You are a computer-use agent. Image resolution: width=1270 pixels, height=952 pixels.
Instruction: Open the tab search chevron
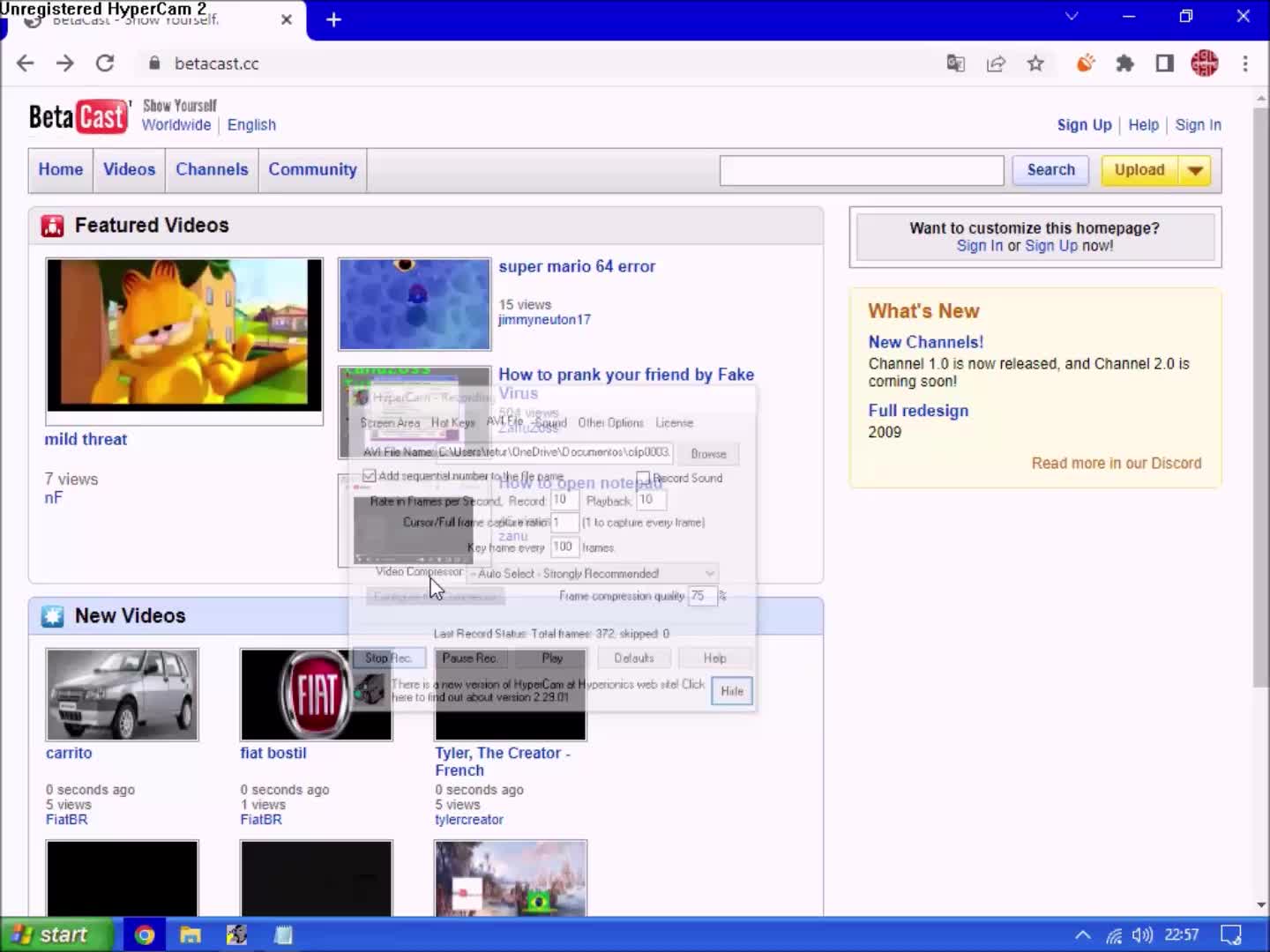tap(1072, 16)
